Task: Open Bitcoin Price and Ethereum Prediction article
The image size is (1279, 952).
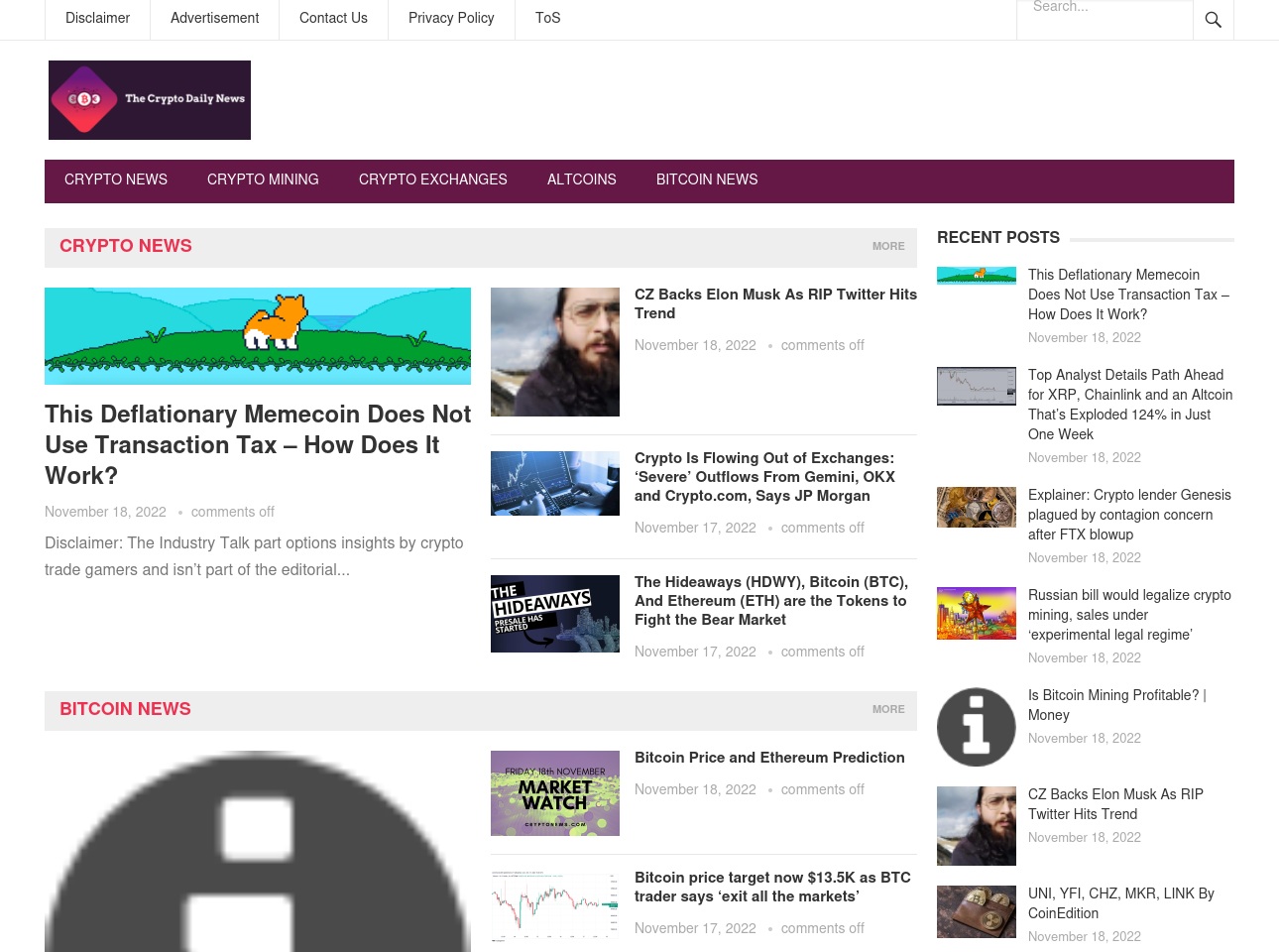Action: (x=769, y=758)
